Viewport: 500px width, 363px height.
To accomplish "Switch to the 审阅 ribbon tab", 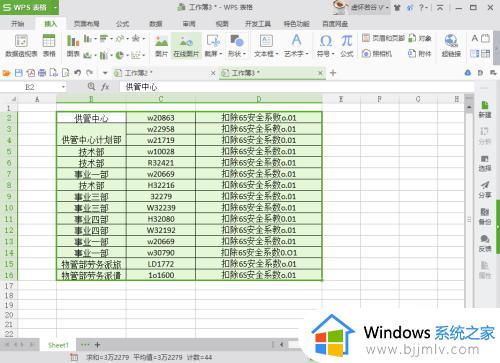I will coord(189,24).
